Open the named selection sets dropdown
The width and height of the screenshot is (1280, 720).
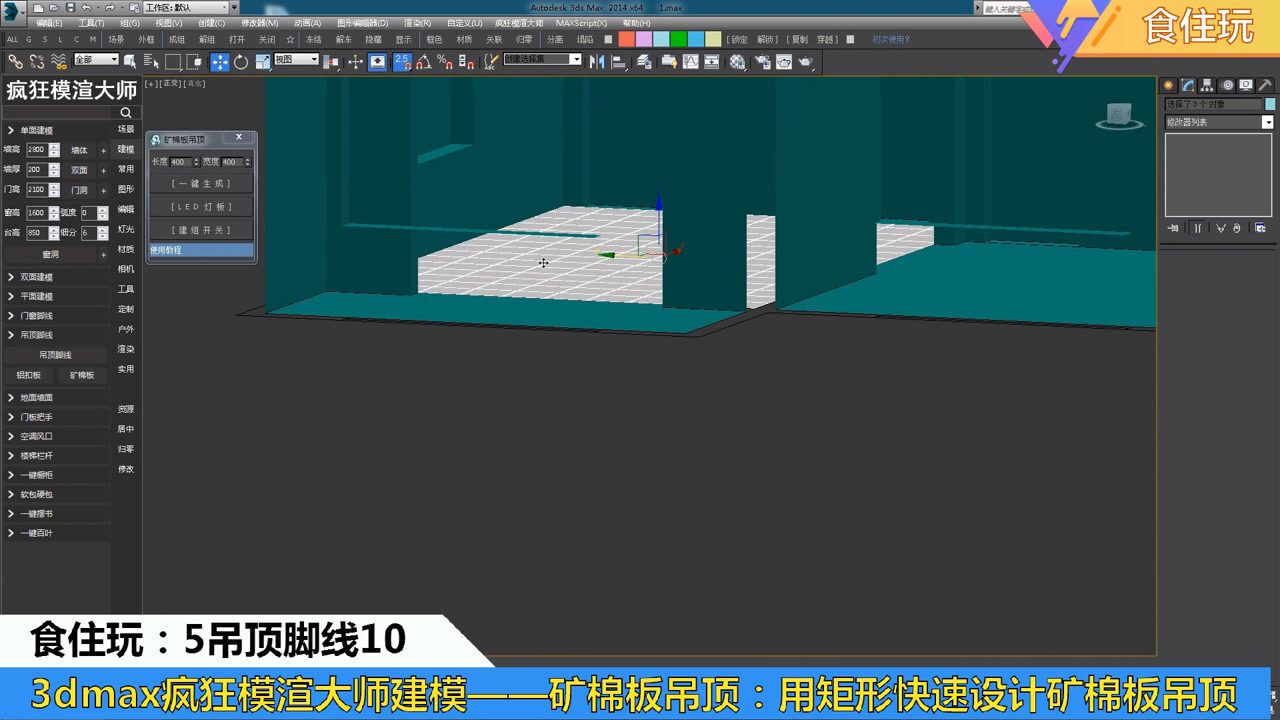coord(542,60)
